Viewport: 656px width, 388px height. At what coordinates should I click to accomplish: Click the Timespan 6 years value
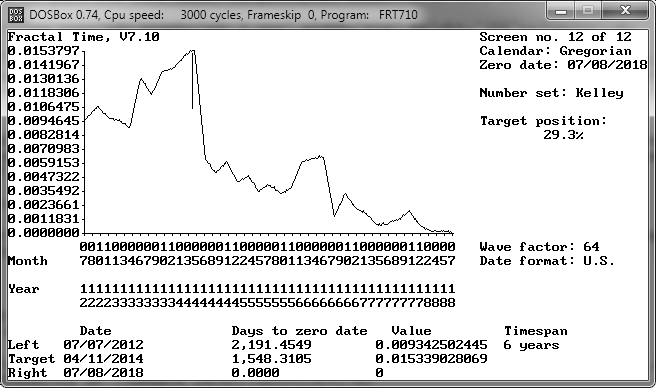pos(531,345)
